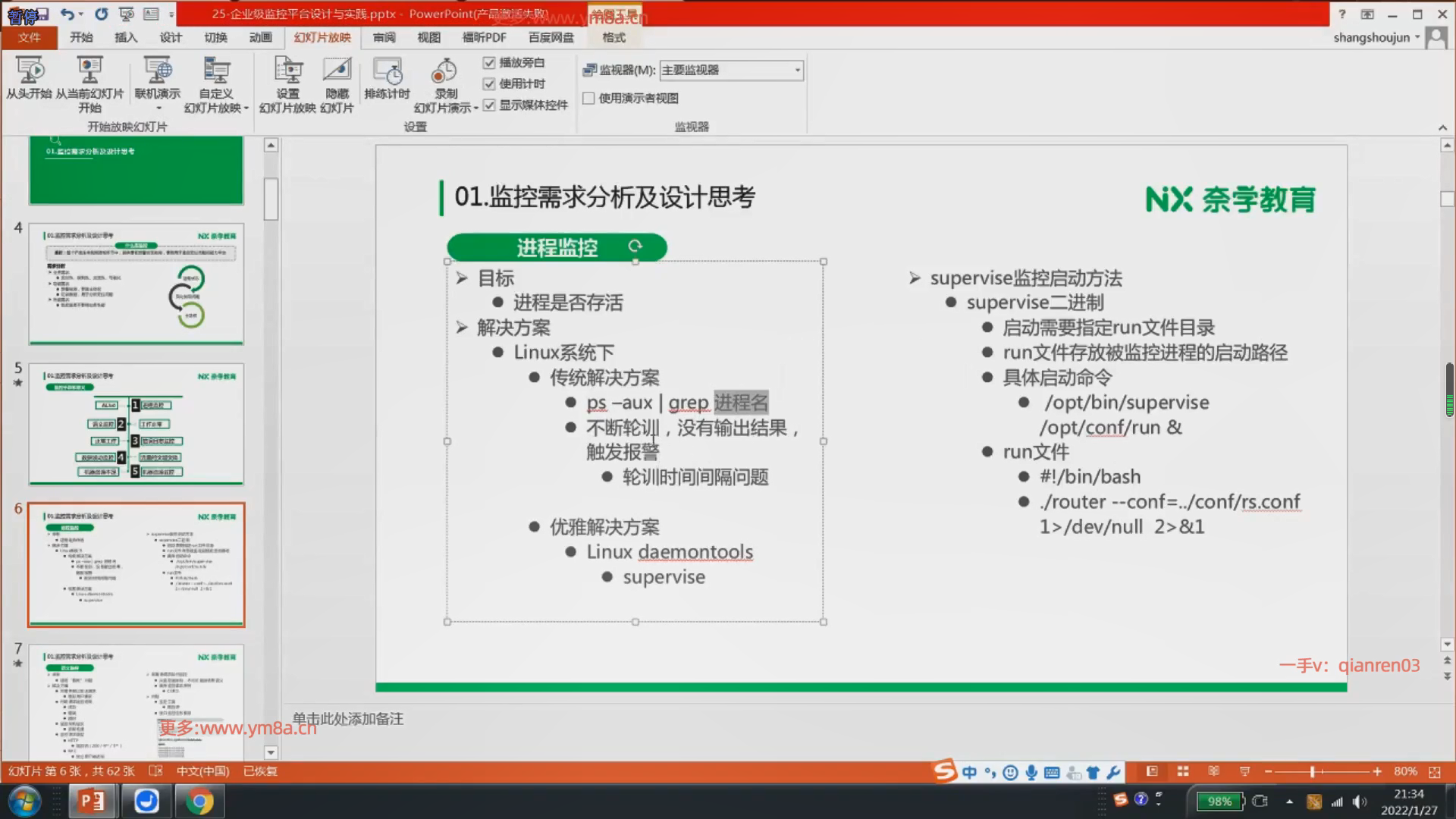Switch to the Insert (插入) tab
The image size is (1456, 819).
pyautogui.click(x=126, y=37)
